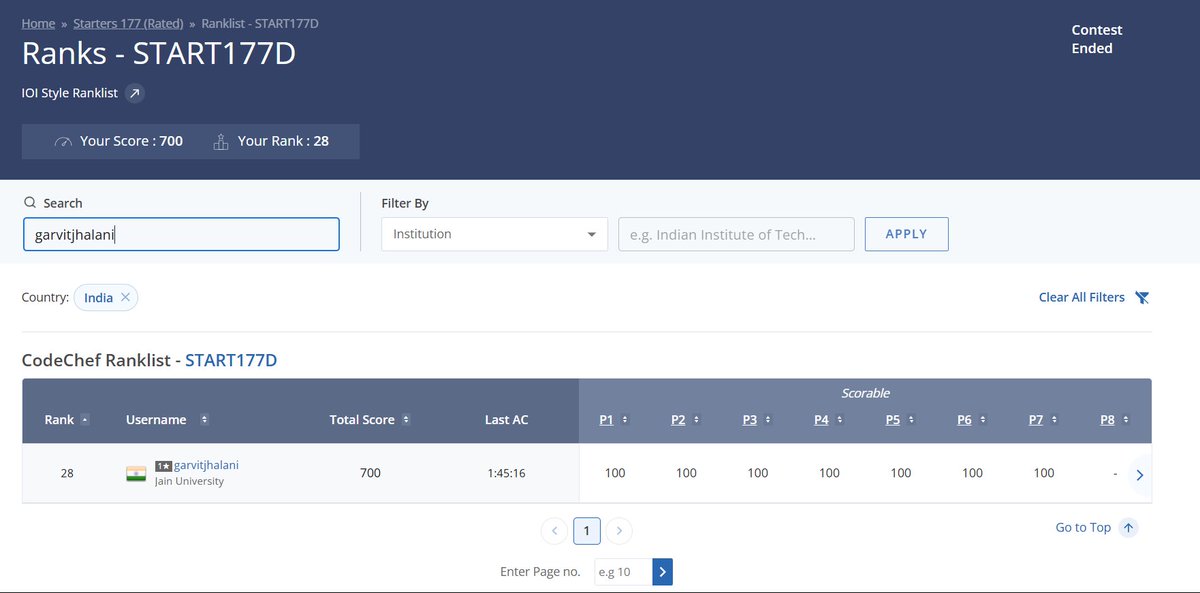The width and height of the screenshot is (1200, 593).
Task: Go to next page arrow
Action: (619, 530)
